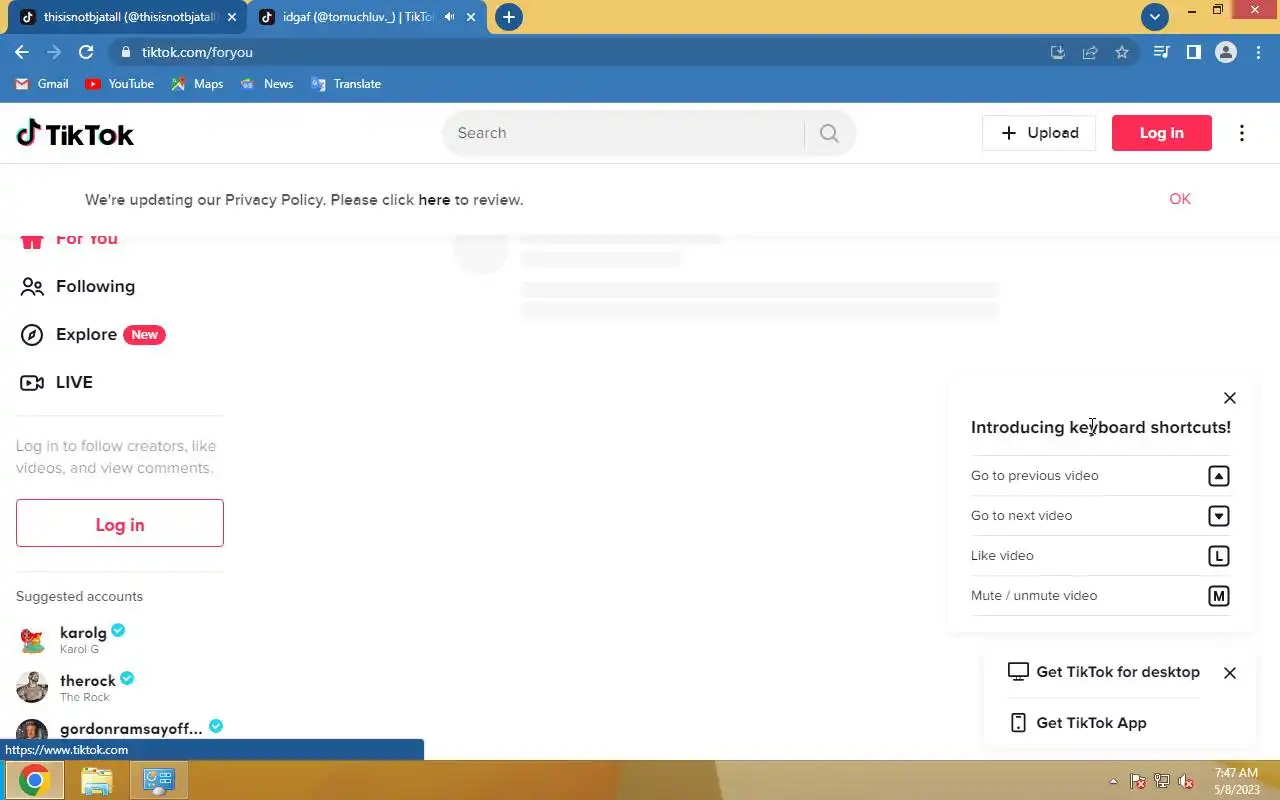Click the up arrow key icon
Screen dimensions: 1280x800
point(1218,476)
